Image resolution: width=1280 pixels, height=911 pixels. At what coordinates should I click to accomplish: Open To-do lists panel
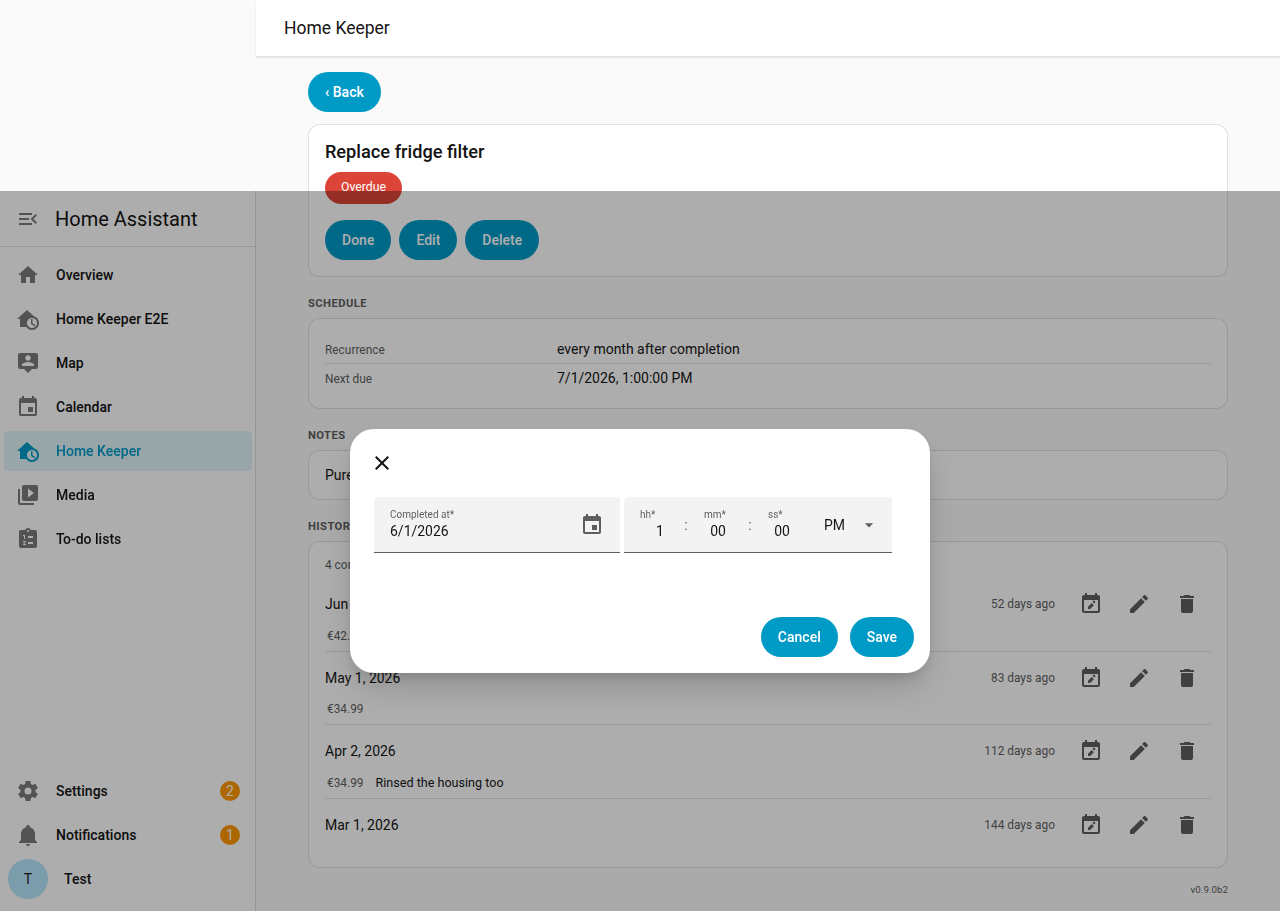coord(128,539)
